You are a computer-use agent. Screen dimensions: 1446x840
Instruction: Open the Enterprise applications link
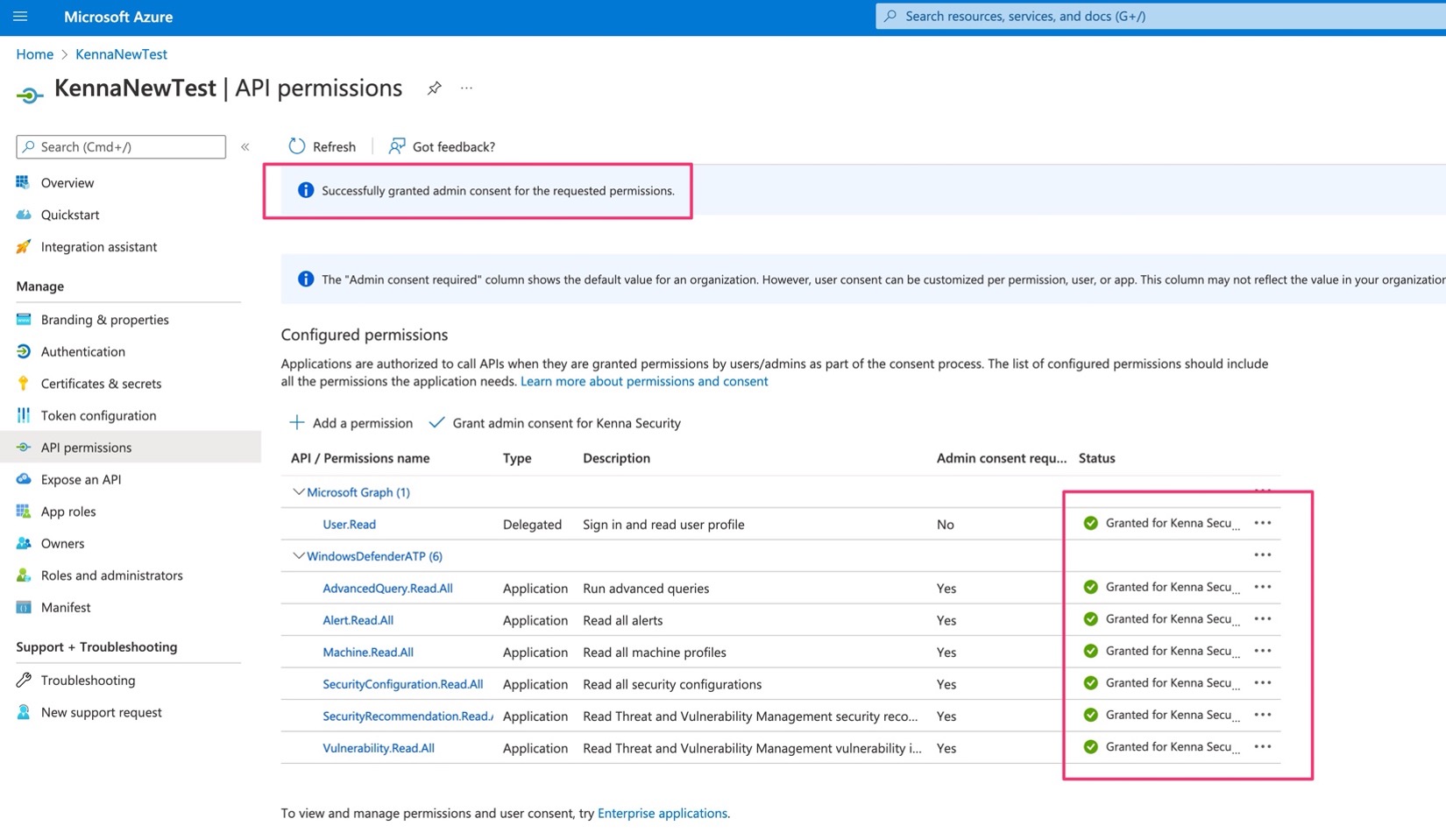[663, 813]
